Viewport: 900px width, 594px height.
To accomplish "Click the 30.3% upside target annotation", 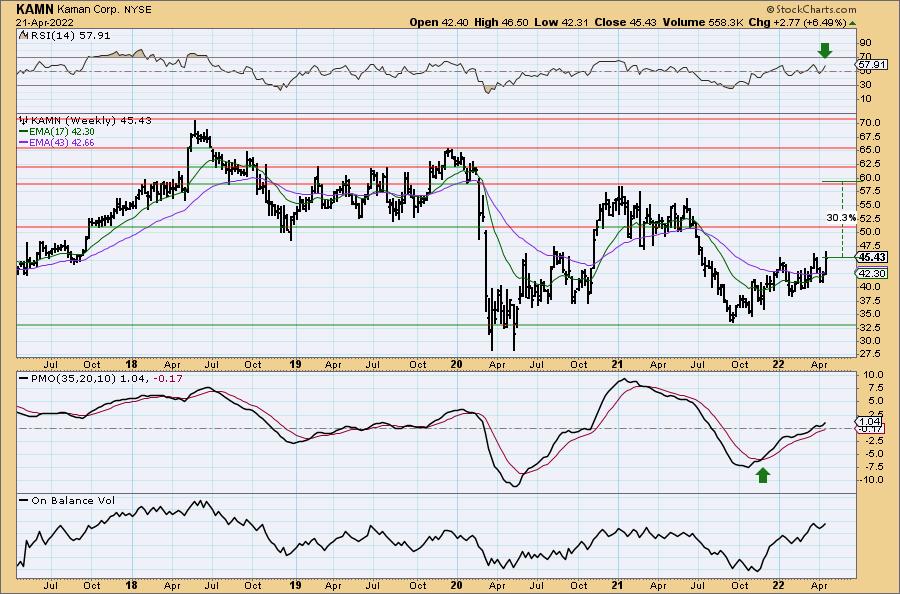I will (x=841, y=218).
